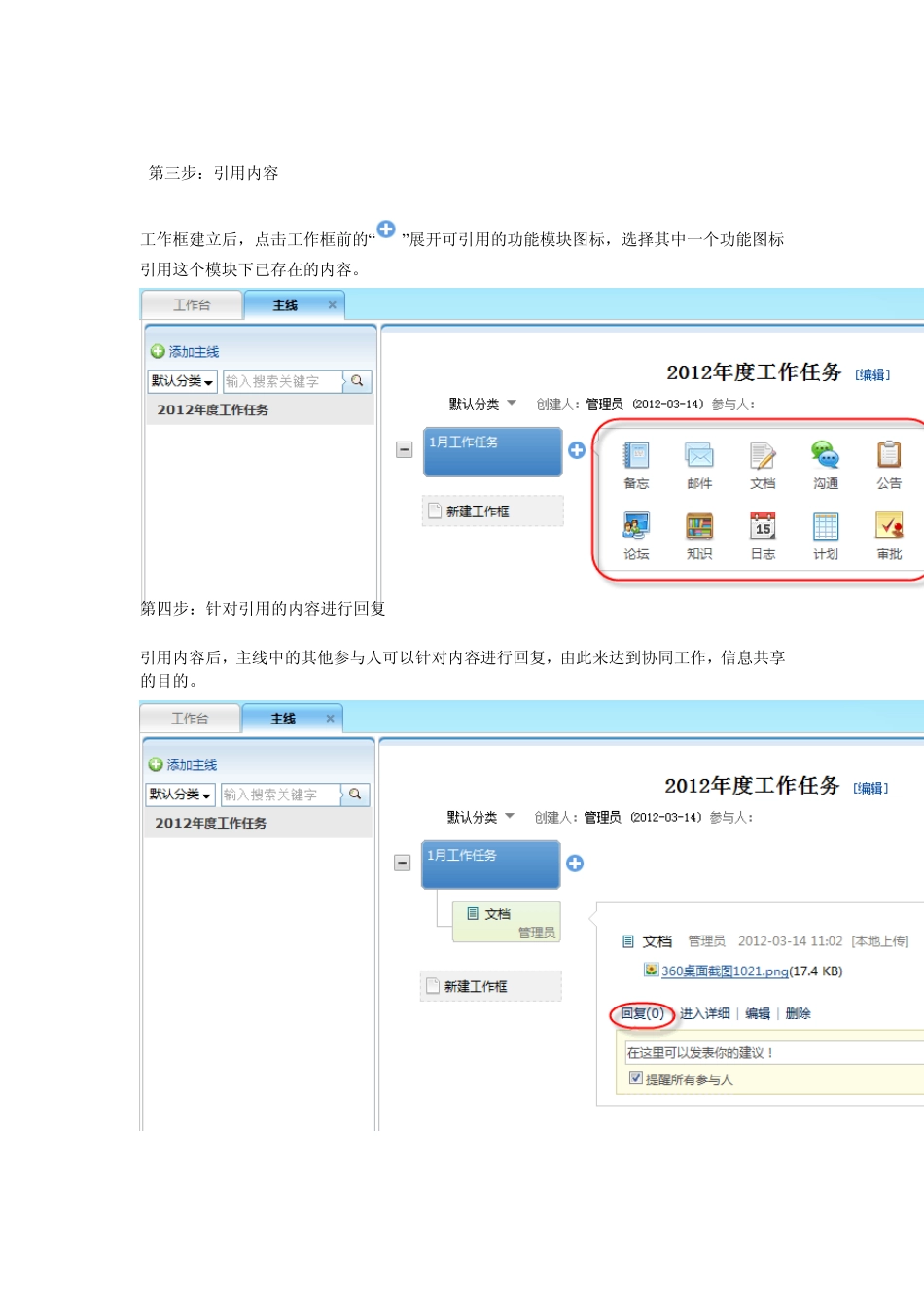
Task: Select 2012年度工作任务 in upper sidebar list
Action: [x=259, y=409]
